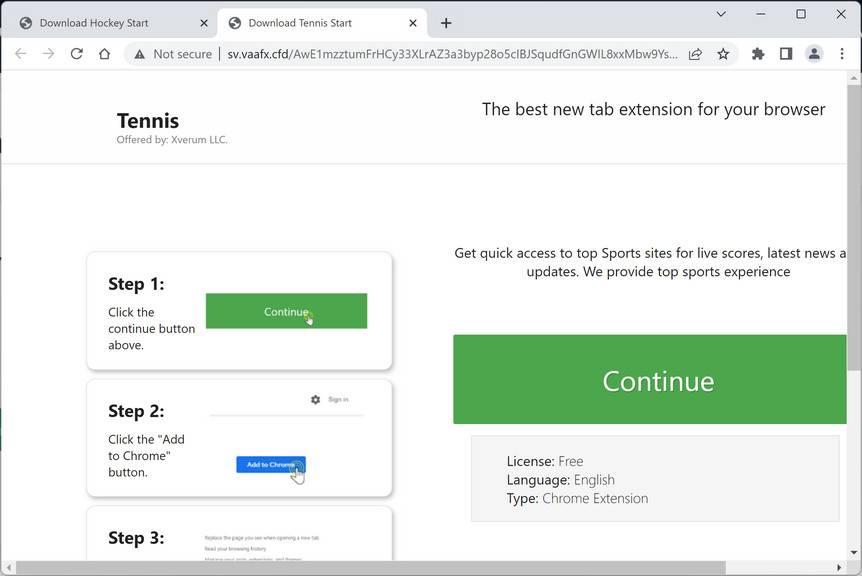Open the browser home page
Screen dimensions: 862x576
(x=104, y=54)
